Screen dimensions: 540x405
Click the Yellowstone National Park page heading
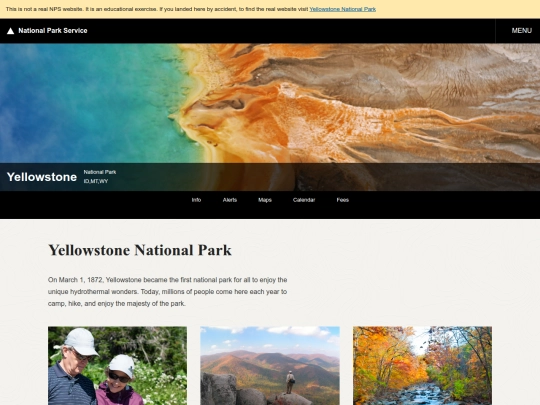click(x=140, y=250)
